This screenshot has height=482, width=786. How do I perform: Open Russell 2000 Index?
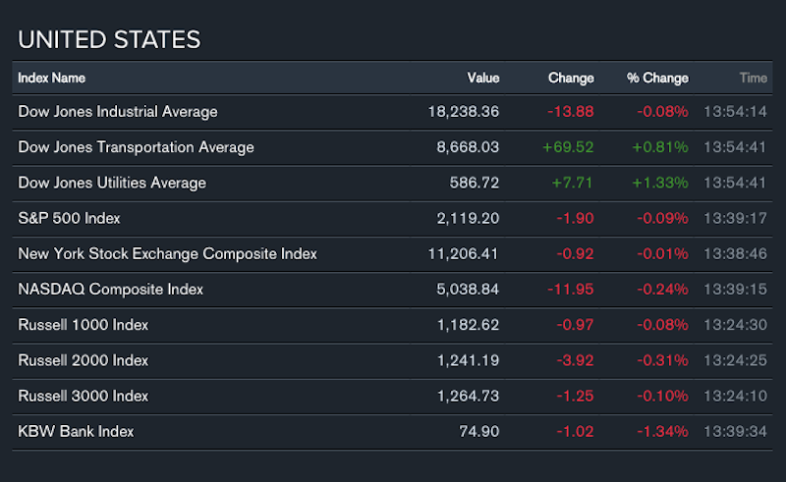[83, 361]
